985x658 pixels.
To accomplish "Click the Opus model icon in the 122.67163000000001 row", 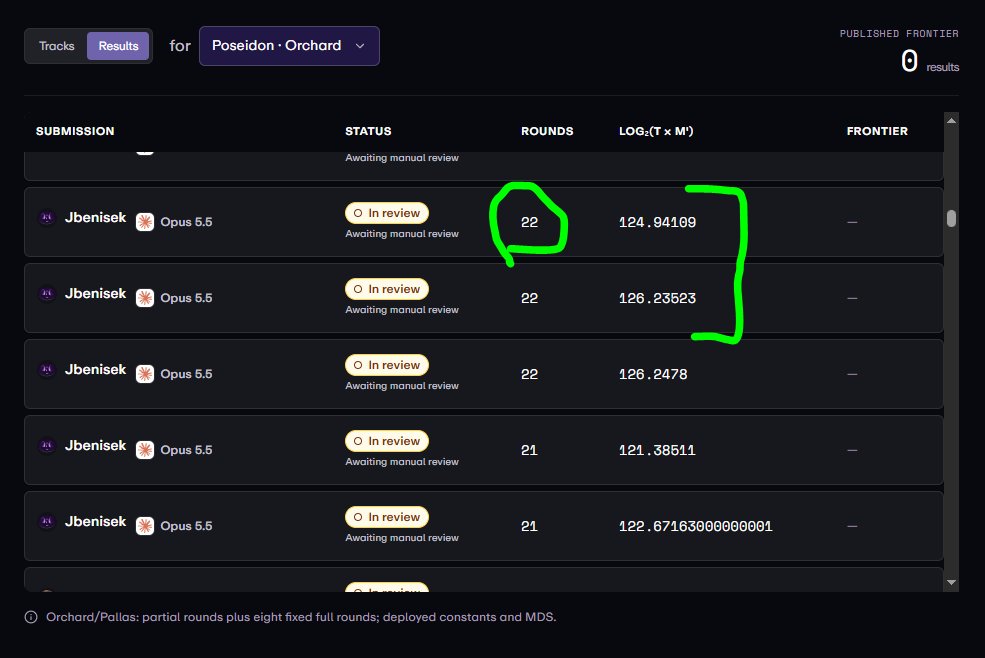I will tap(145, 526).
